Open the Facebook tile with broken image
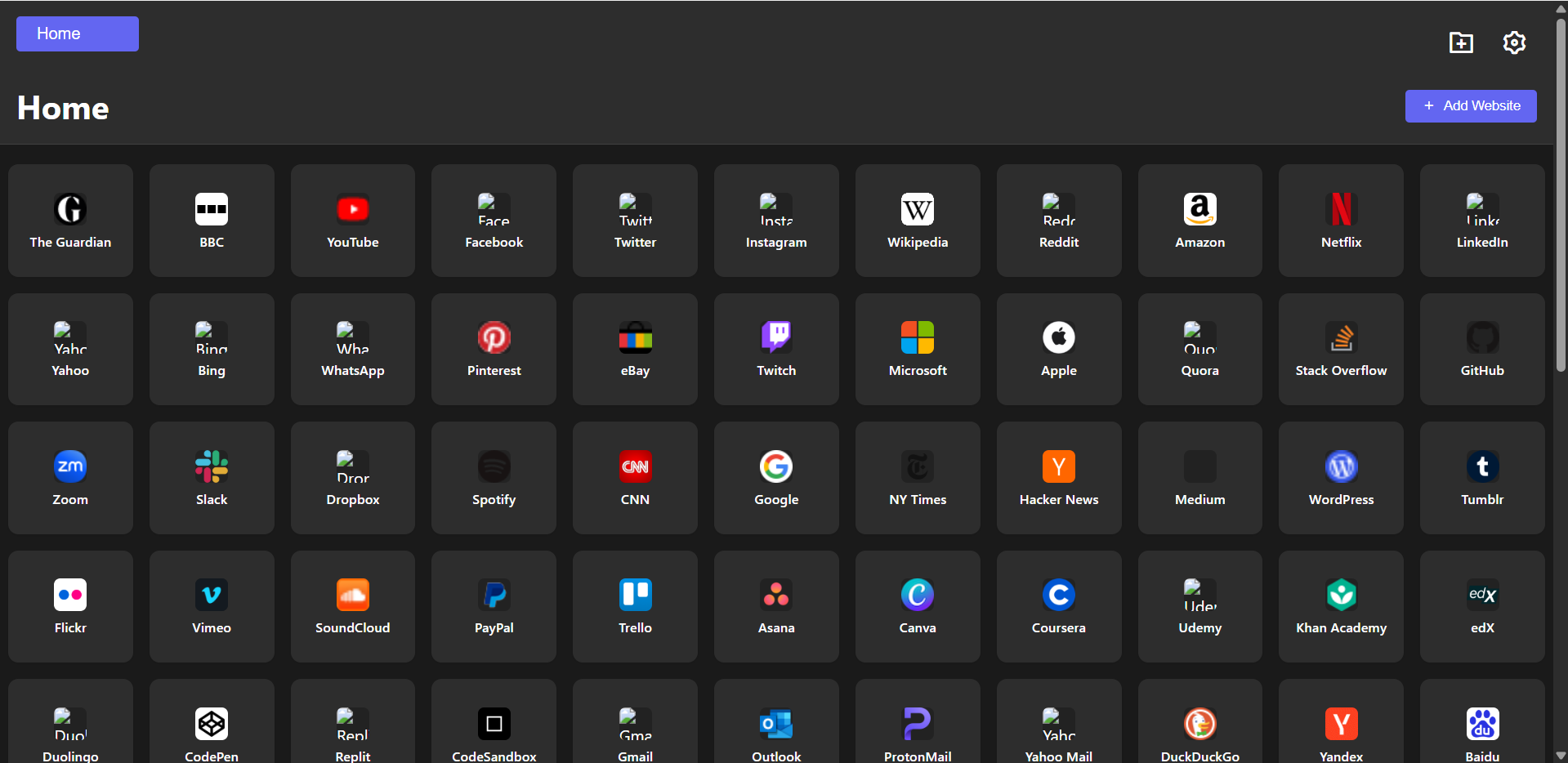This screenshot has width=1568, height=763. click(x=494, y=221)
